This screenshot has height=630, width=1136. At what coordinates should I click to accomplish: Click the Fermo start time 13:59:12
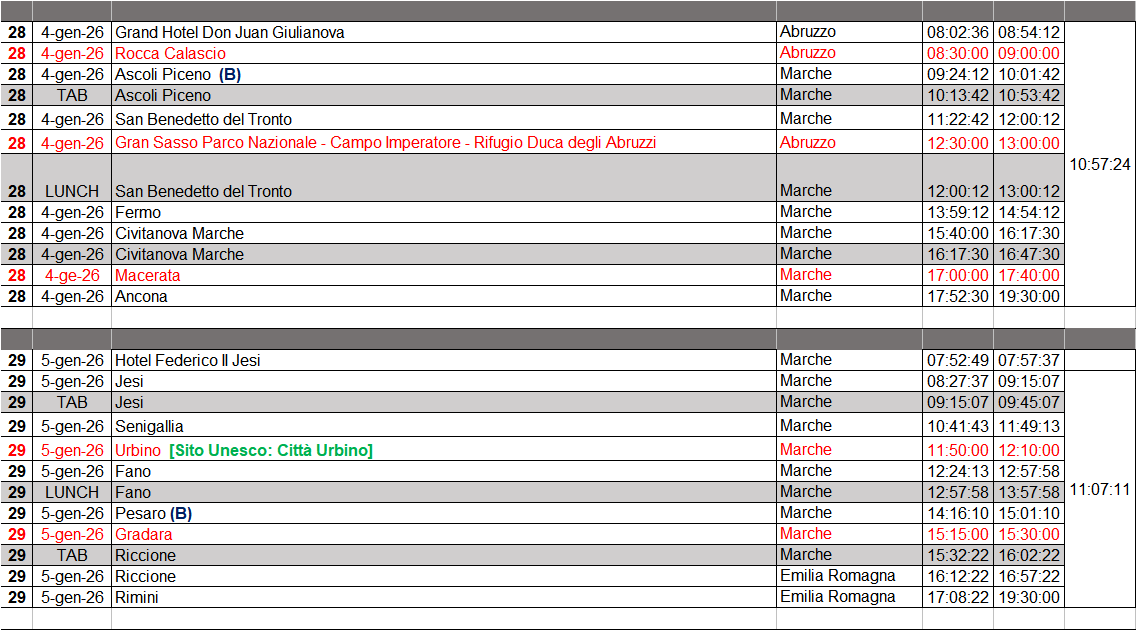957,212
